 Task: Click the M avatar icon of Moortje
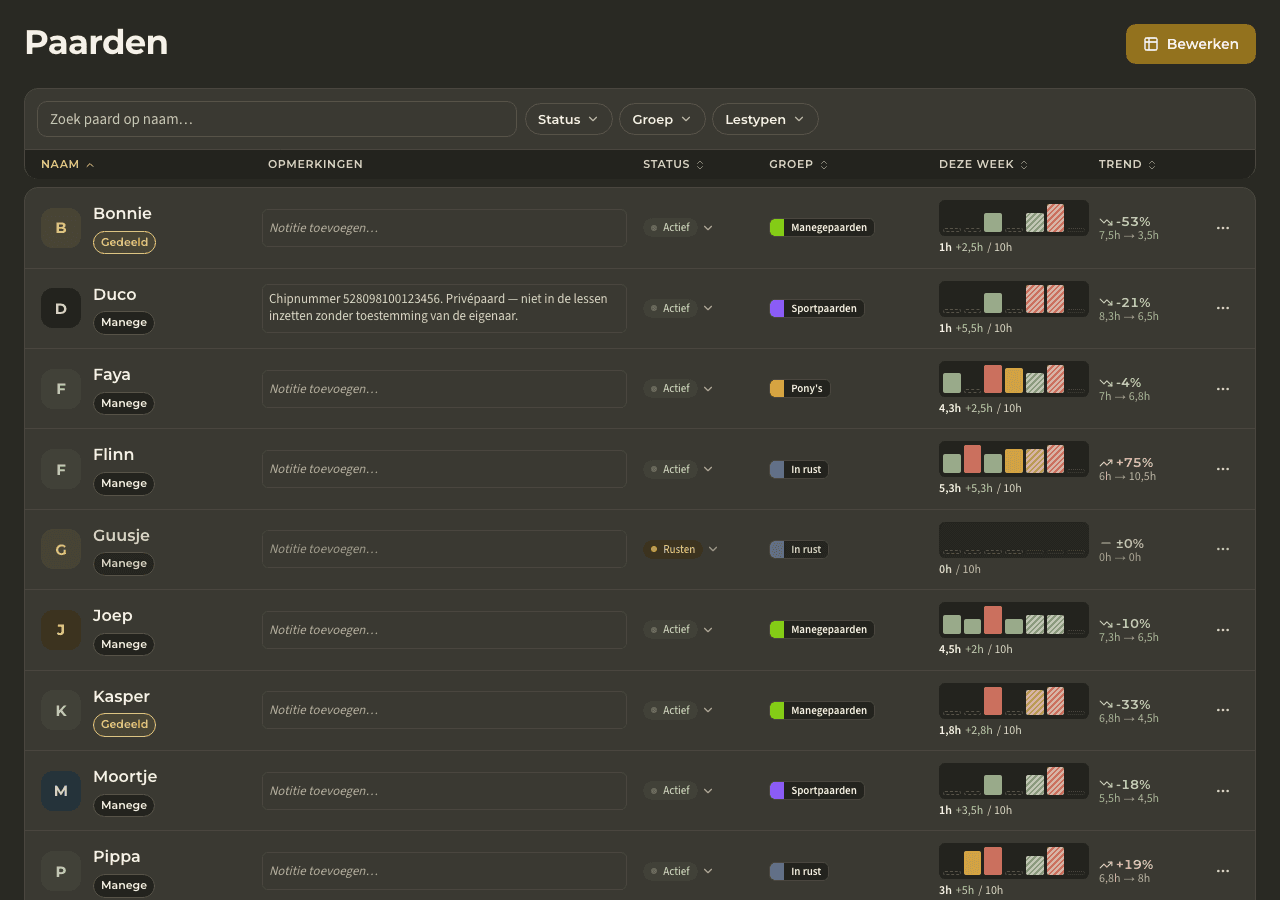click(x=61, y=791)
